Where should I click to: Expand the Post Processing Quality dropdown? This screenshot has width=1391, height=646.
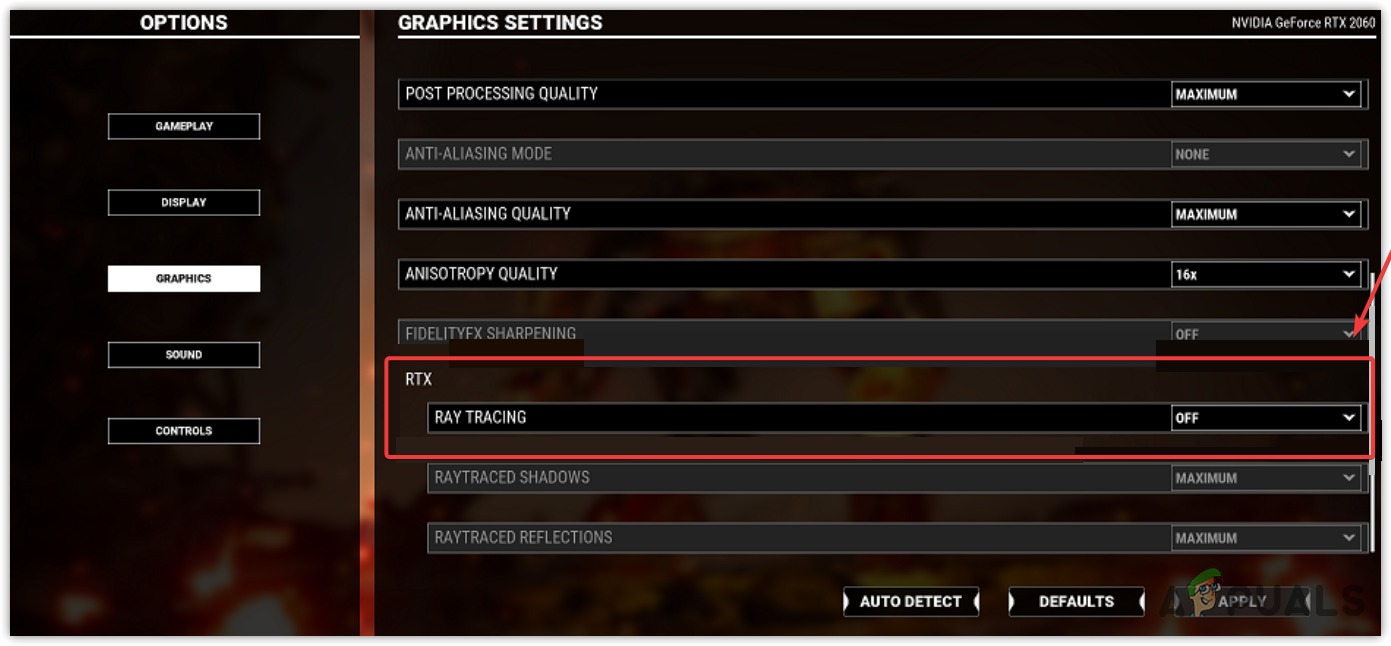click(1266, 94)
